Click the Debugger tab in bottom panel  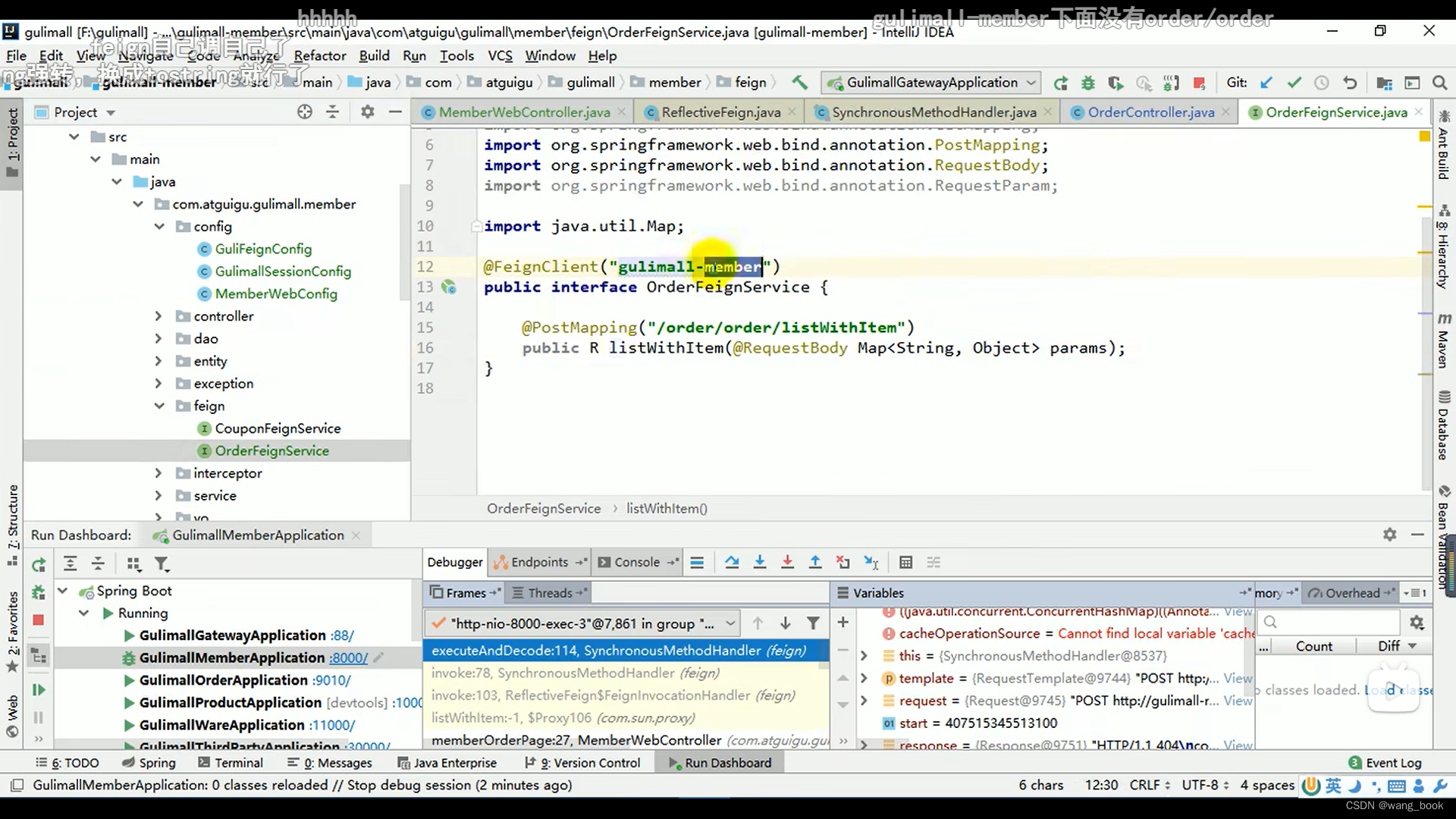[452, 561]
